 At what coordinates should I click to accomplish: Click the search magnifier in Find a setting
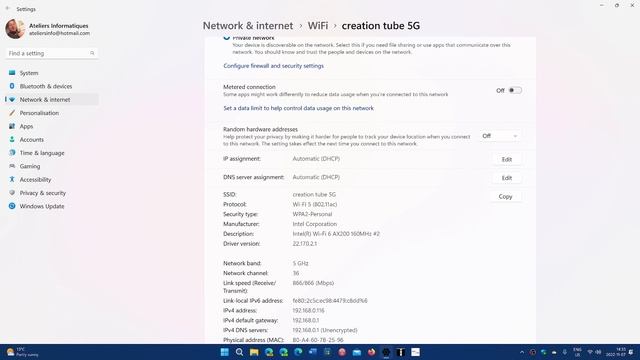click(92, 53)
